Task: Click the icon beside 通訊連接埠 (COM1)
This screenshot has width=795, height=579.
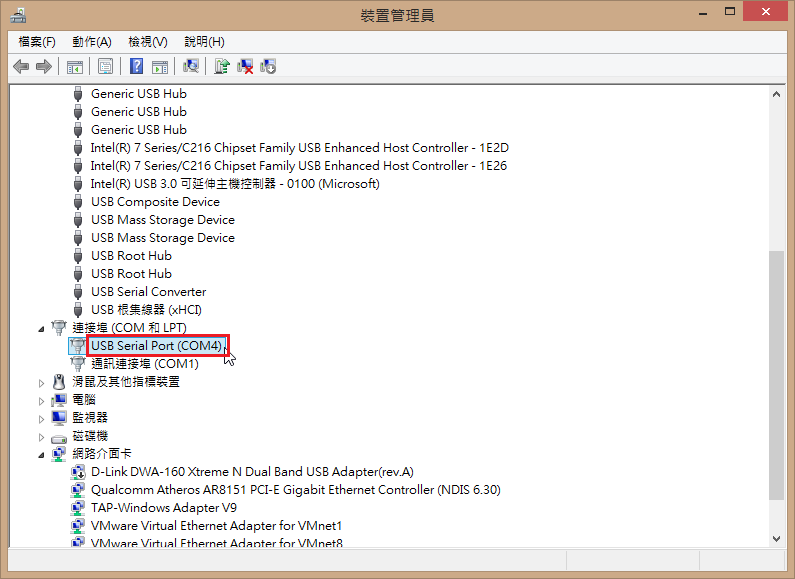Action: pos(78,364)
